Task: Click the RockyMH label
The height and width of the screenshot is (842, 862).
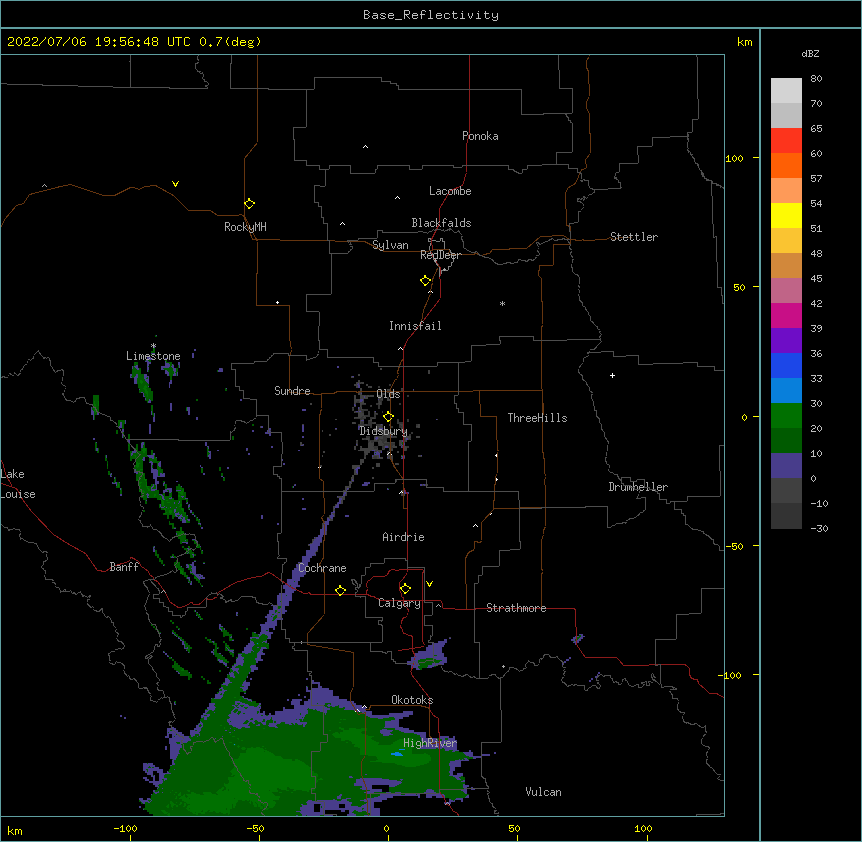Action: click(245, 226)
